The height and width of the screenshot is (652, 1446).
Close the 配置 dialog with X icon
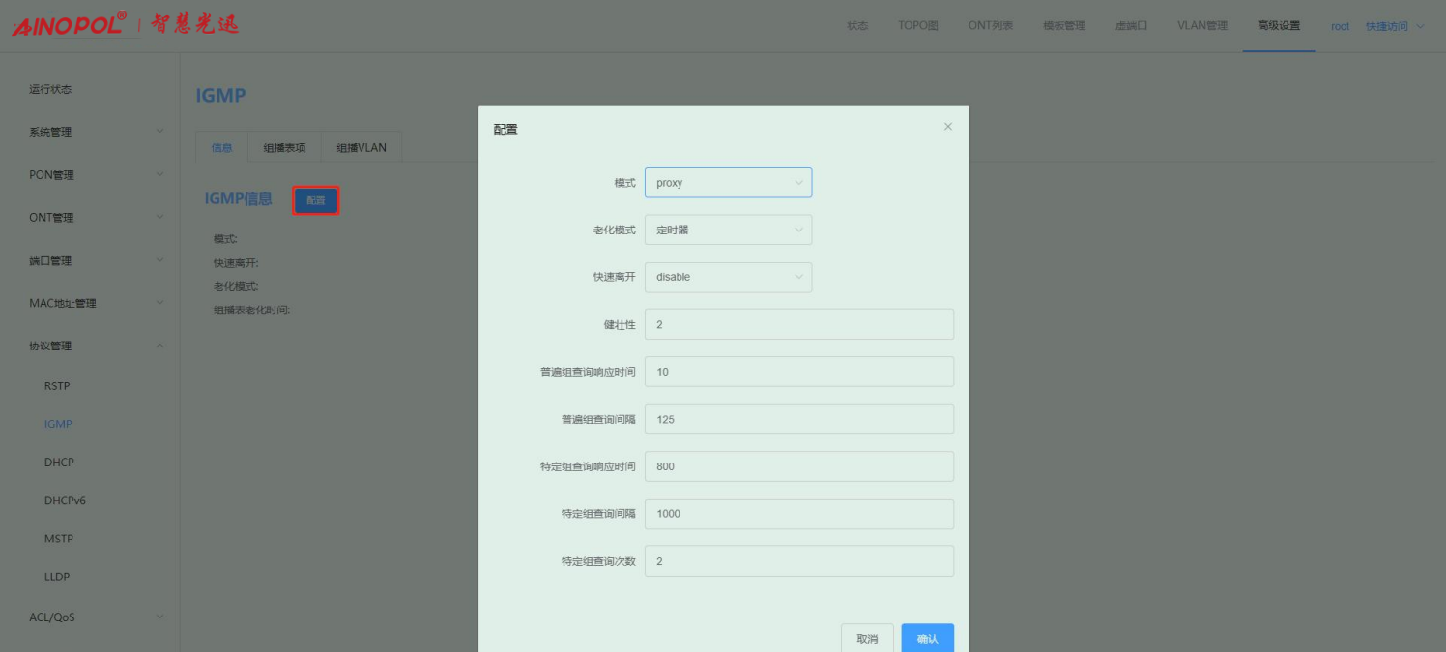coord(948,127)
